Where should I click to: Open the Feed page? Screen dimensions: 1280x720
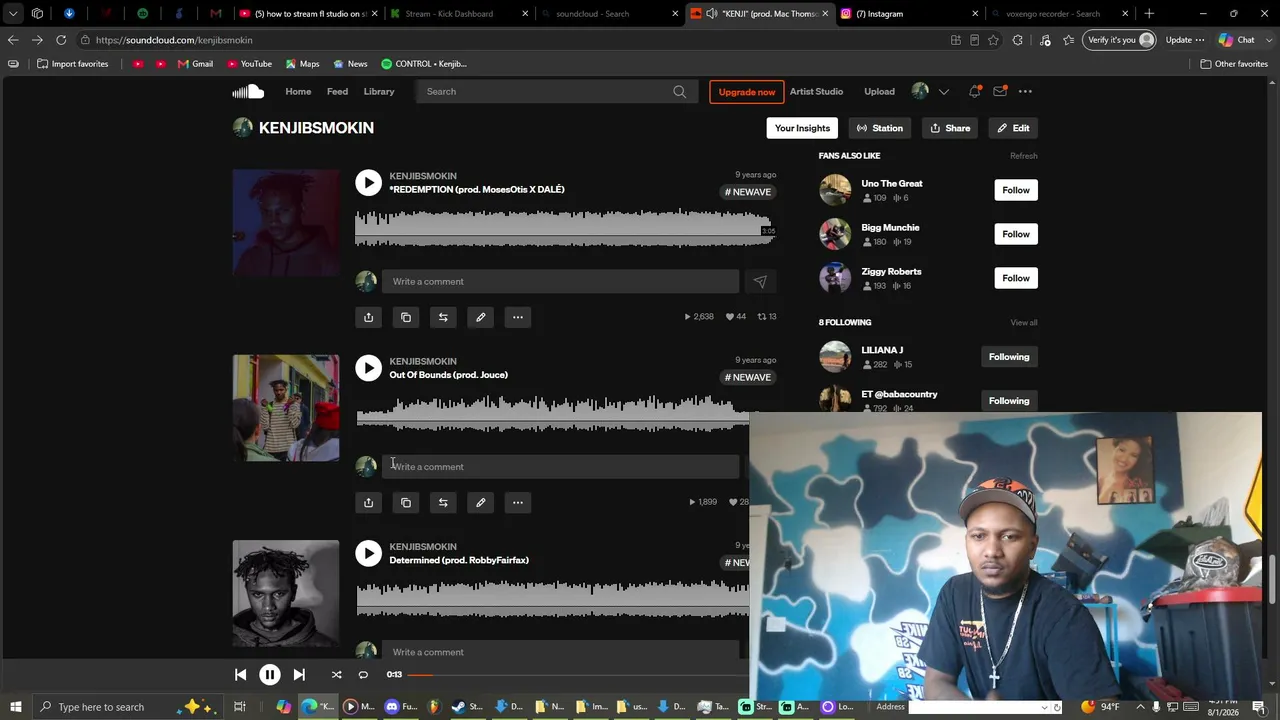pos(338,92)
